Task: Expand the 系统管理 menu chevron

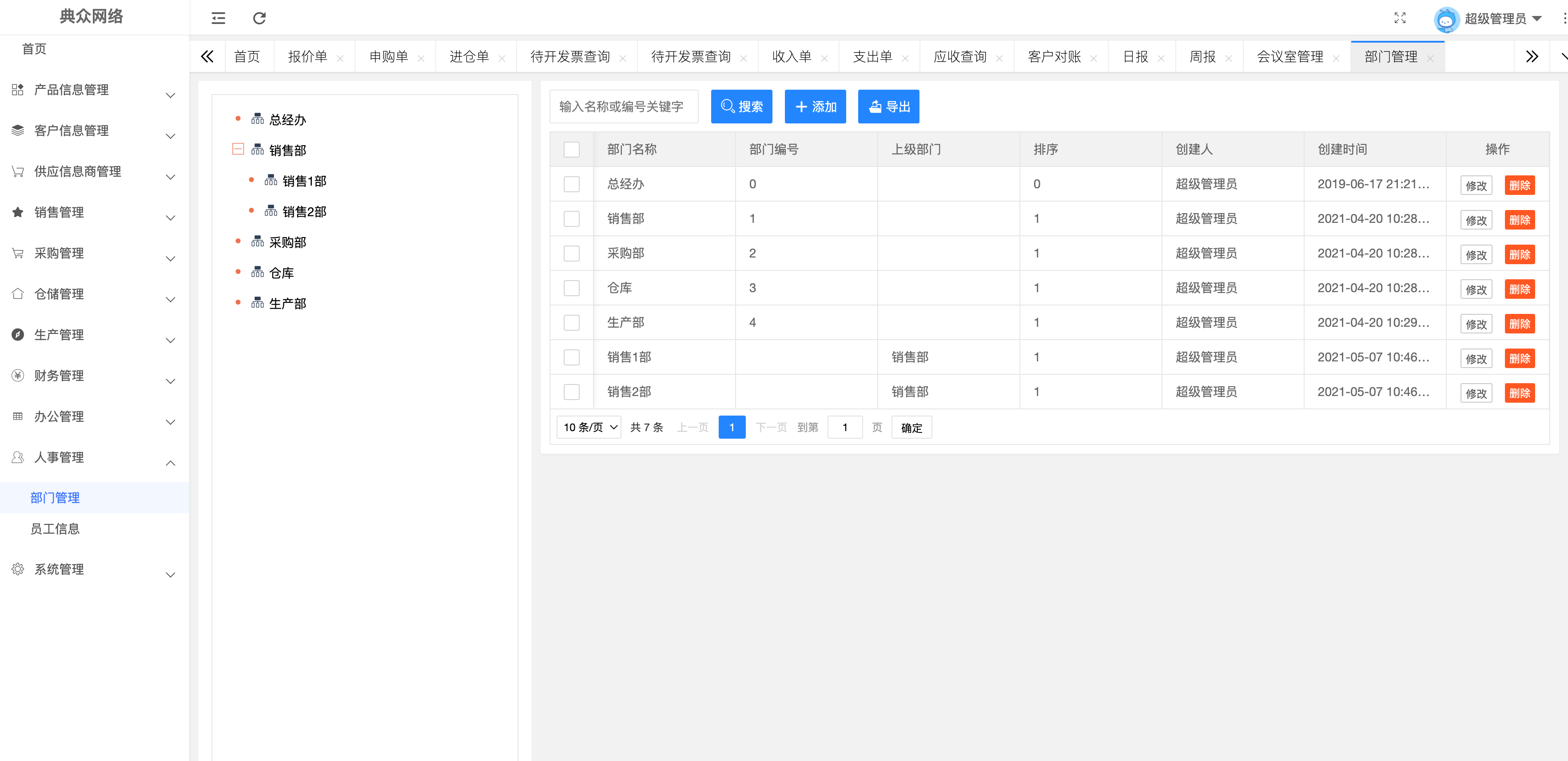Action: click(171, 574)
